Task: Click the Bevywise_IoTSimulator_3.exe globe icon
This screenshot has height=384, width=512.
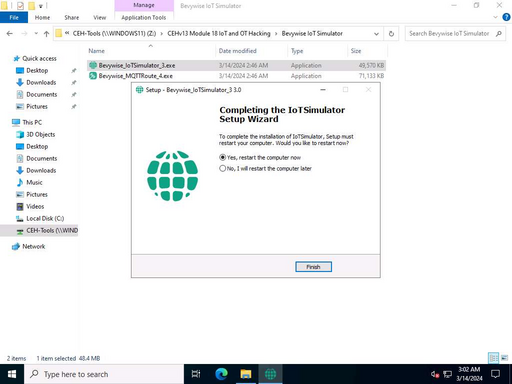Action: click(93, 65)
